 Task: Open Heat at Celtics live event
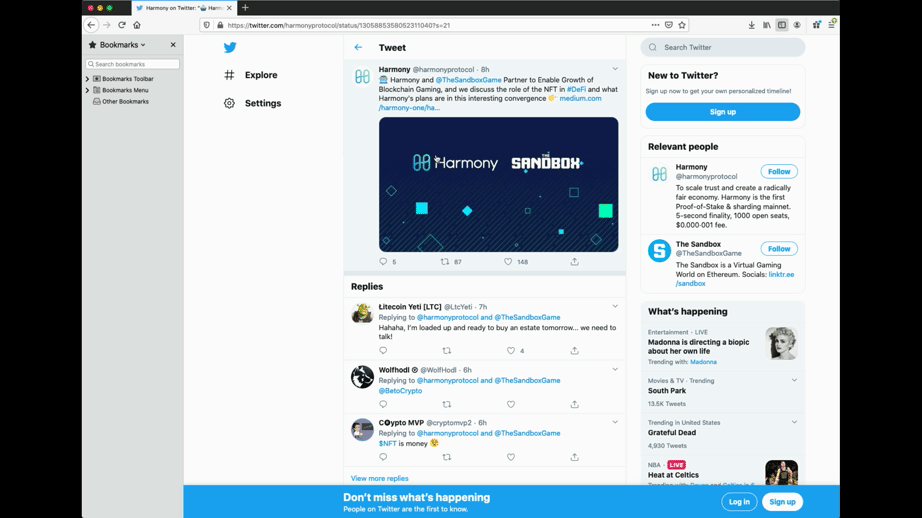673,475
